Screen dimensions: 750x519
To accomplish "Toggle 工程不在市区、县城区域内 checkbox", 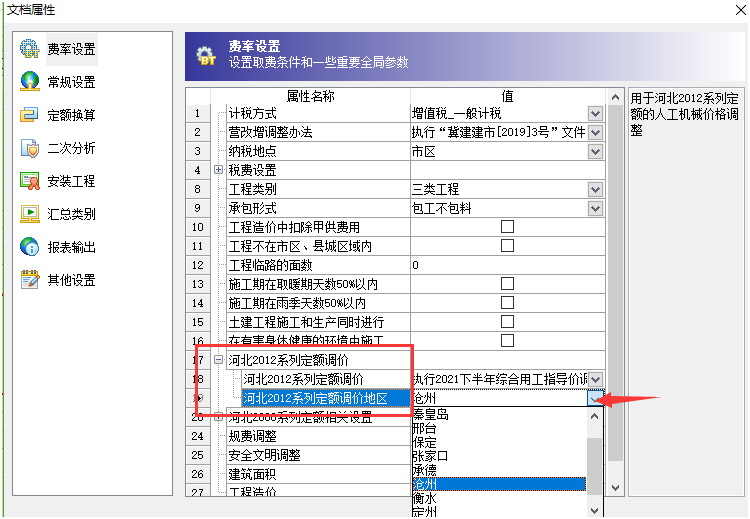I will tap(507, 246).
